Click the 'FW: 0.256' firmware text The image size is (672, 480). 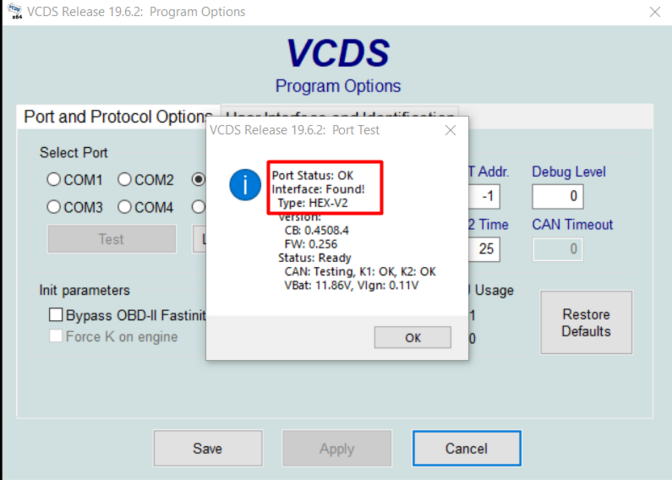[x=311, y=244]
